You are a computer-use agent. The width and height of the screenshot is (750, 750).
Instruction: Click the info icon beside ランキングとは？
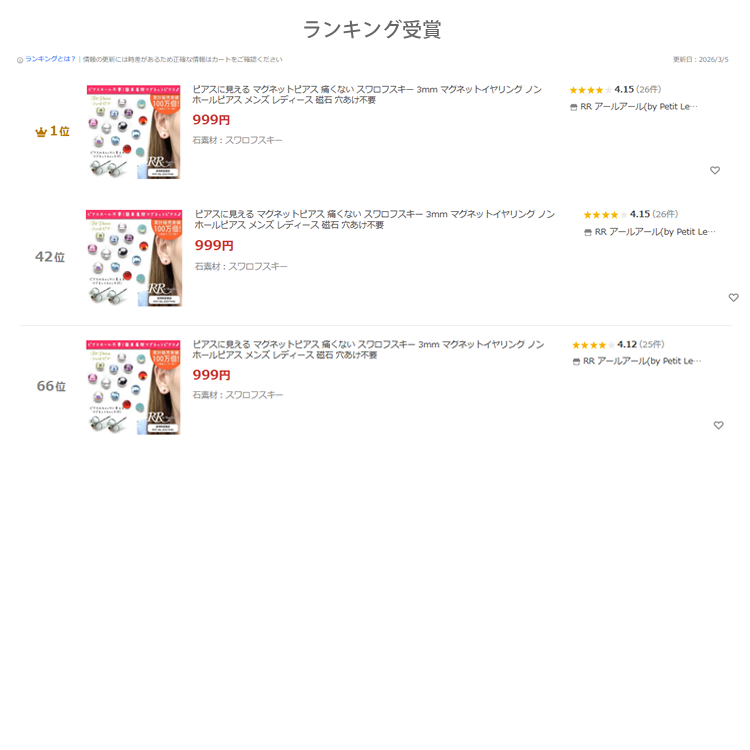(x=20, y=60)
